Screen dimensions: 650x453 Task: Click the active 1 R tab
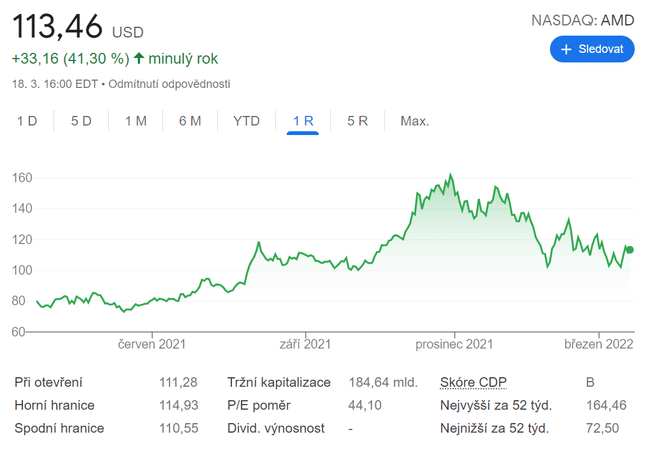(x=303, y=121)
